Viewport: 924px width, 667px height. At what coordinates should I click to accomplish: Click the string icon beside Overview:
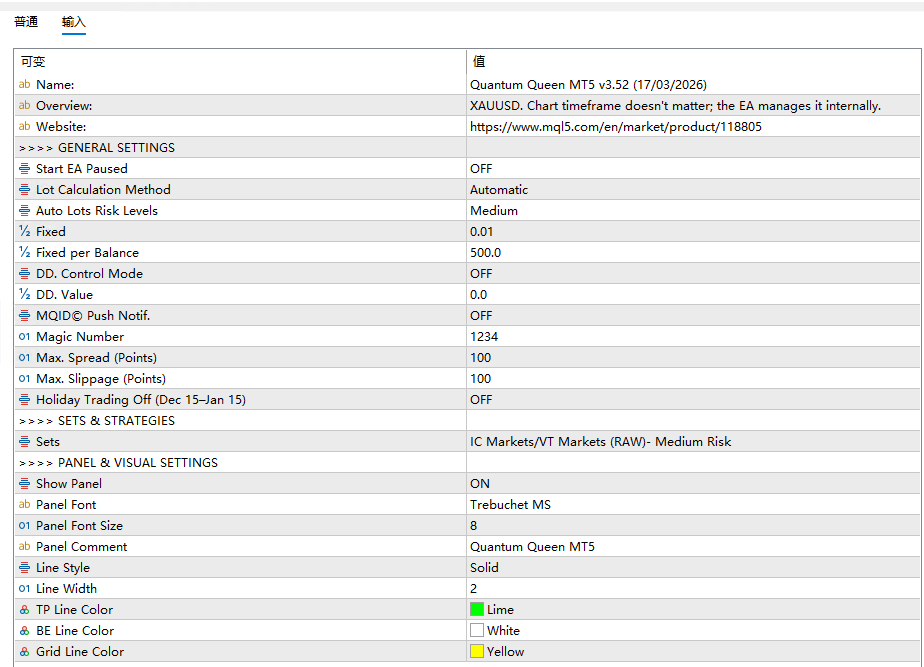[x=24, y=105]
